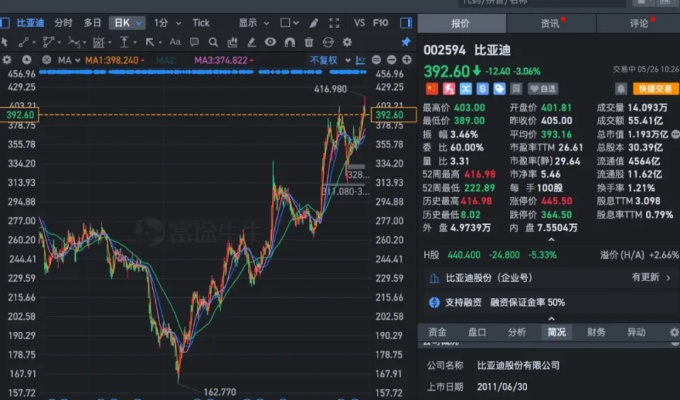Click the orange MA1 indicator label

(109, 61)
